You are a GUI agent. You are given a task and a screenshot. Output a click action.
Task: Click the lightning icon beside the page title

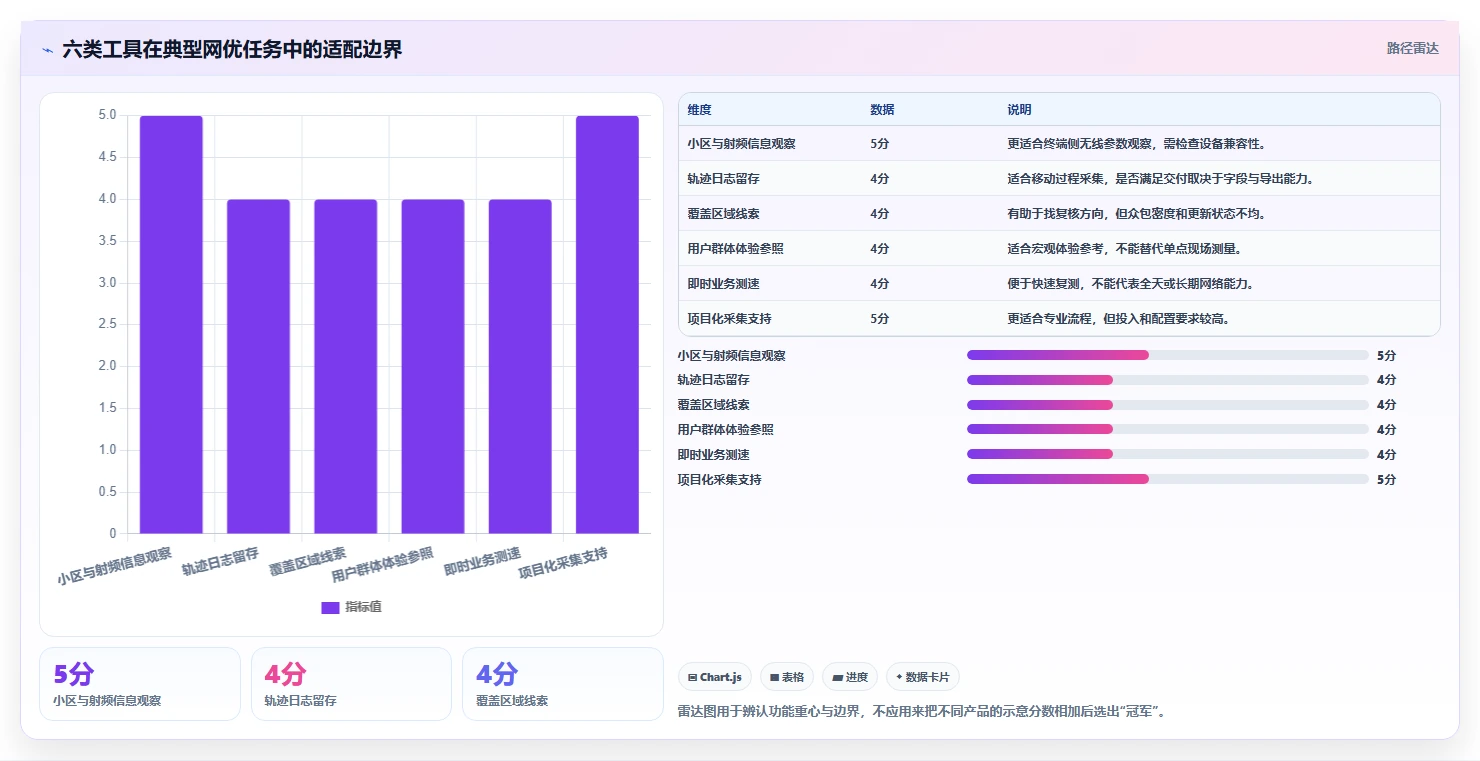click(47, 50)
